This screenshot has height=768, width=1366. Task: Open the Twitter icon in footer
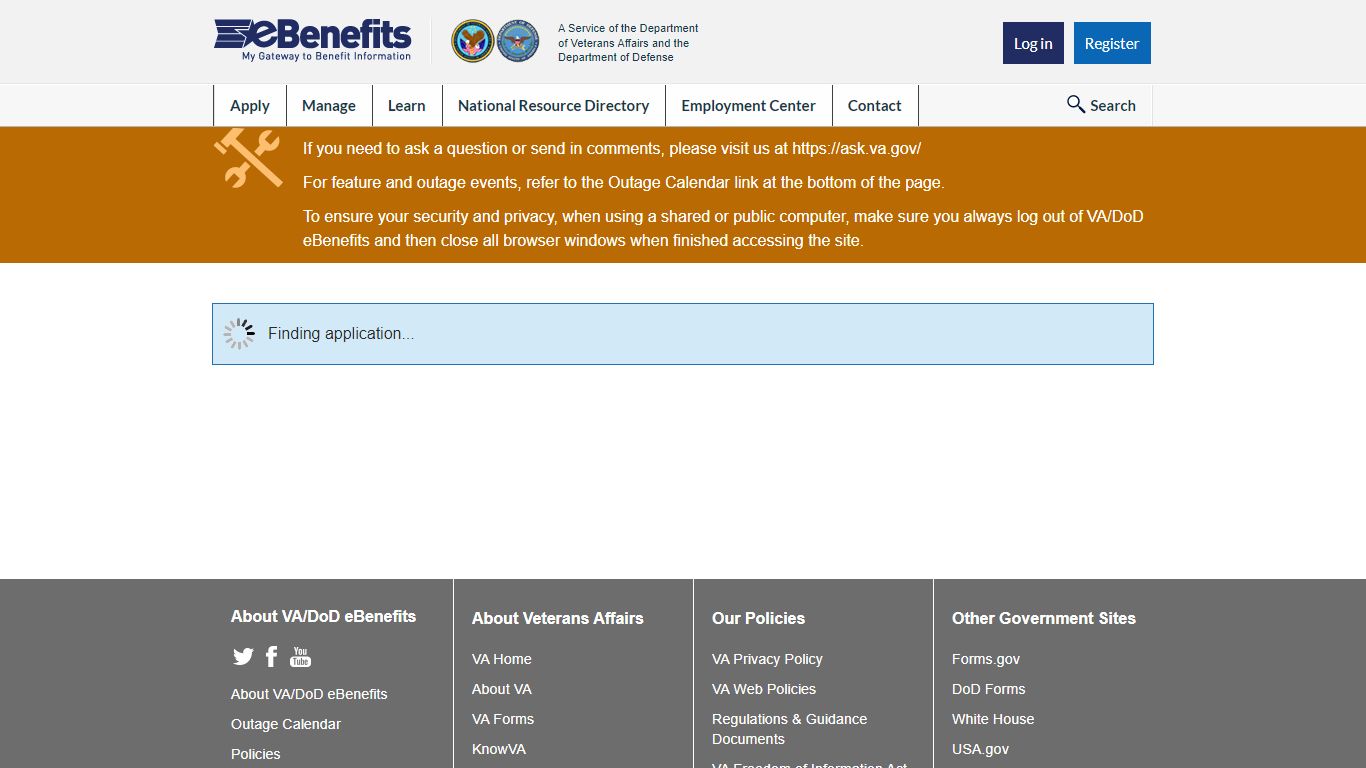[x=243, y=656]
